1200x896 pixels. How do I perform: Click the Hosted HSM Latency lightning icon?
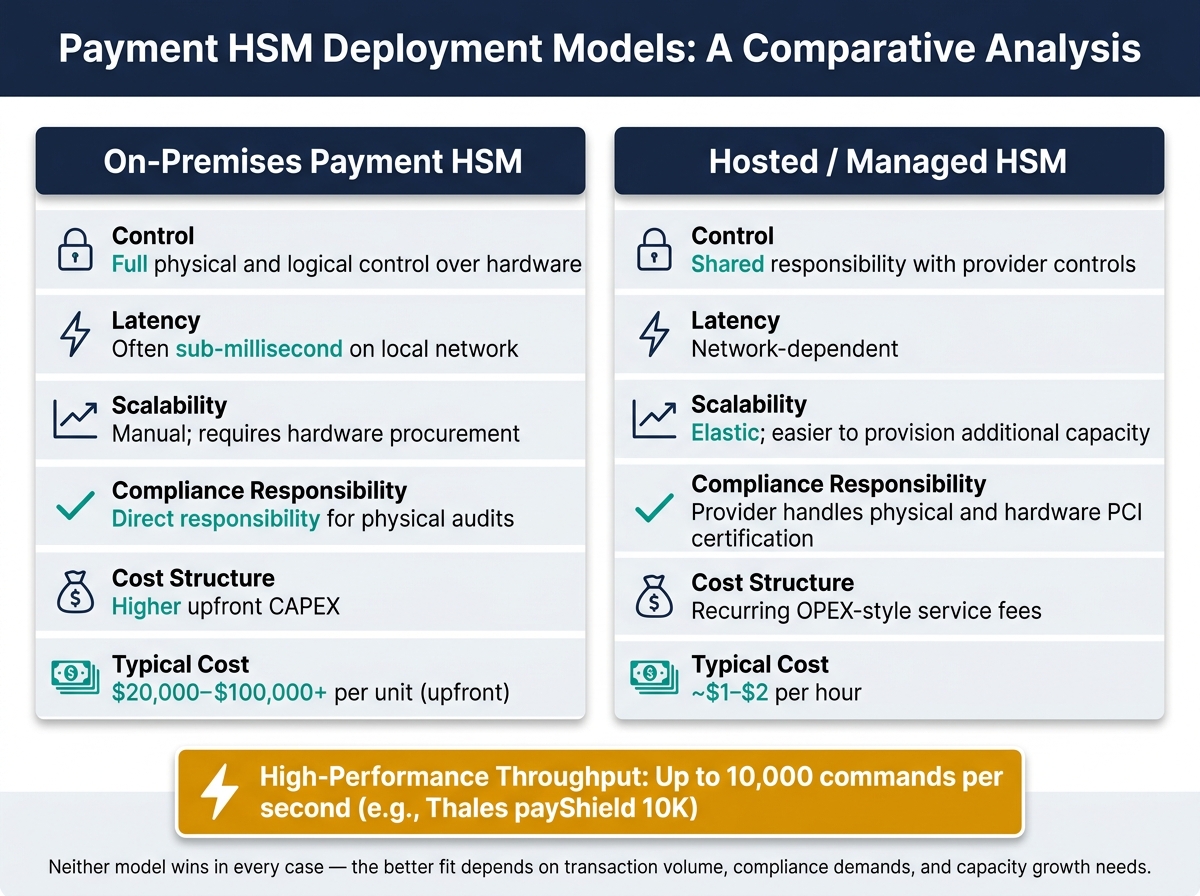655,335
